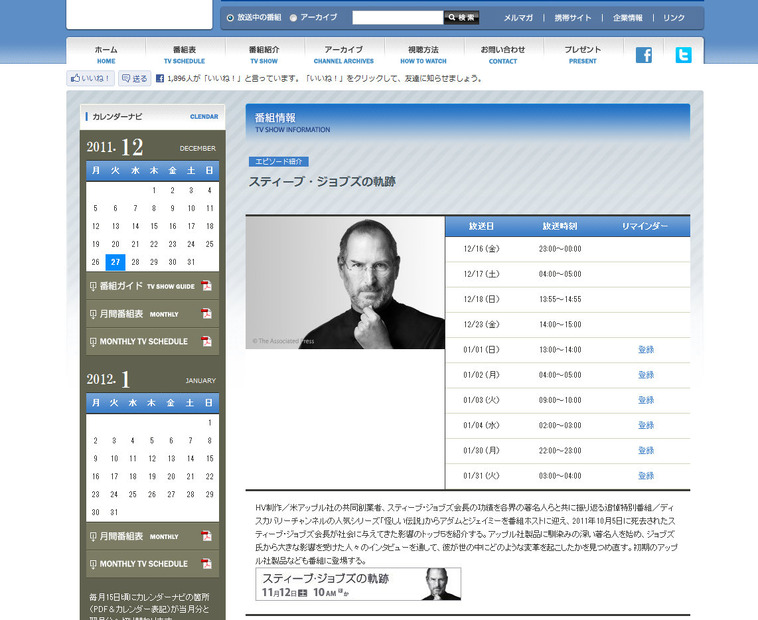Select highlighted December 27 in calendar
Viewport: 758px width, 620px height.
pos(115,262)
